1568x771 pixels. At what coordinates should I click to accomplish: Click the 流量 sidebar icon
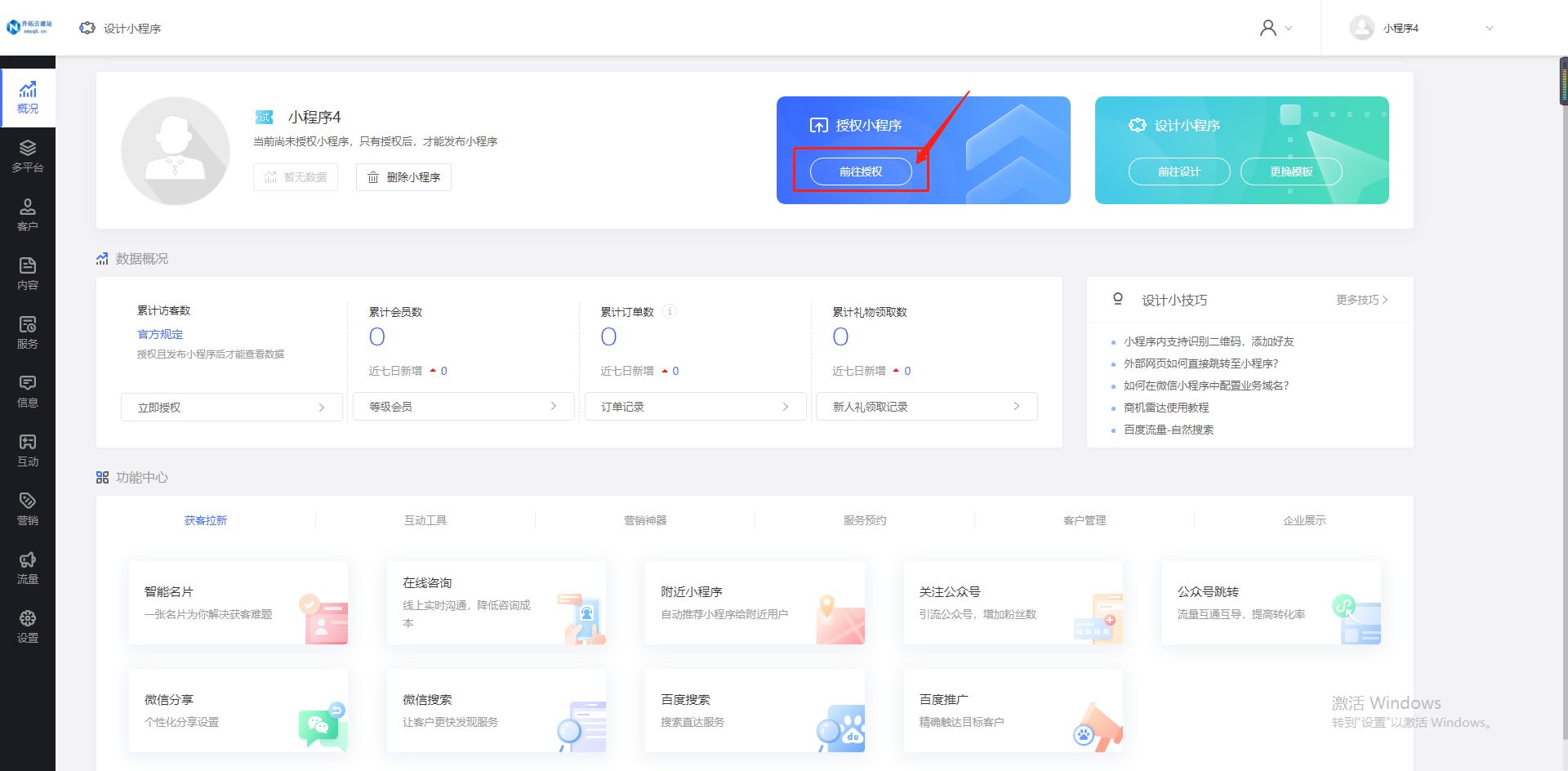tap(28, 567)
